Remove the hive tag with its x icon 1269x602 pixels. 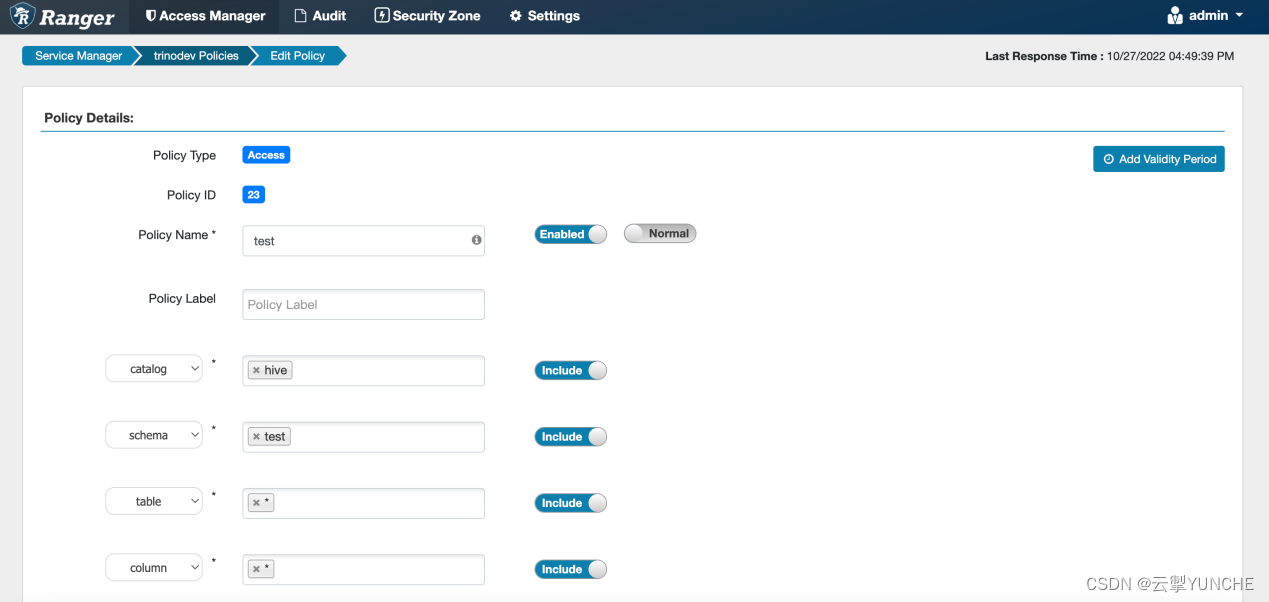[256, 370]
